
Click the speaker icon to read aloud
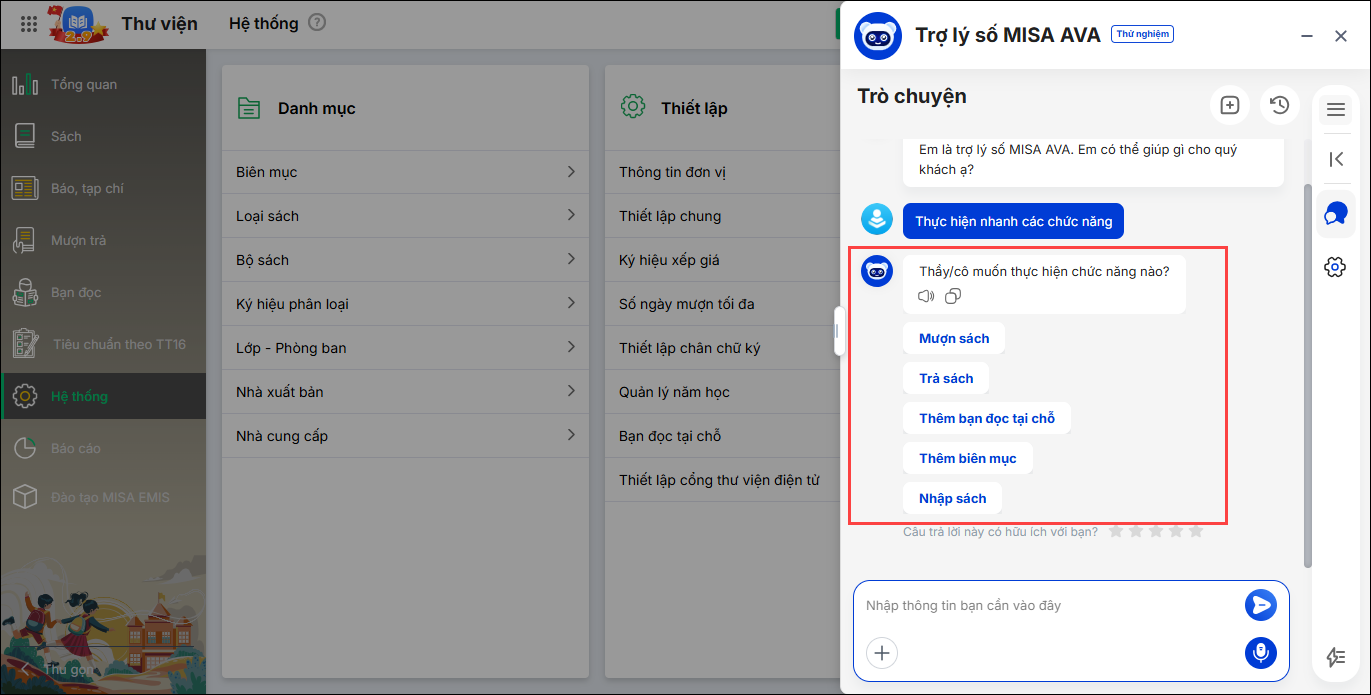click(x=926, y=296)
